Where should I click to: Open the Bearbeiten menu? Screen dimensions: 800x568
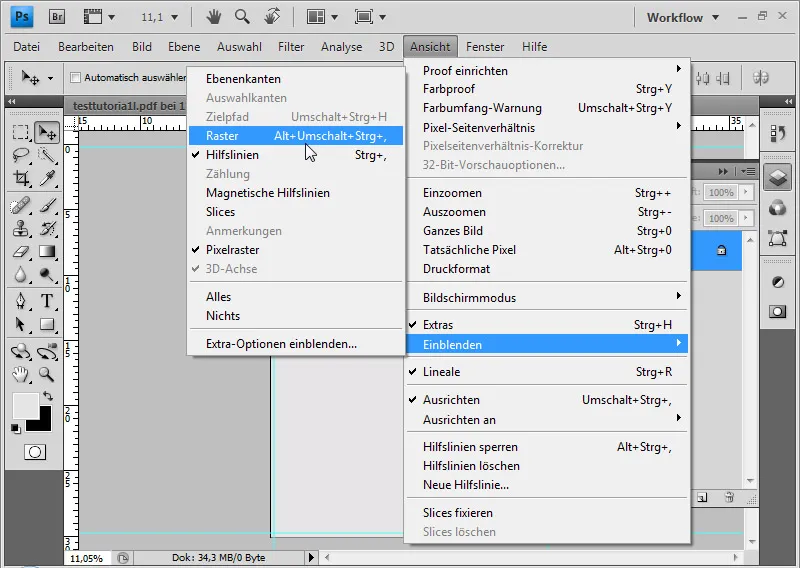tap(86, 46)
